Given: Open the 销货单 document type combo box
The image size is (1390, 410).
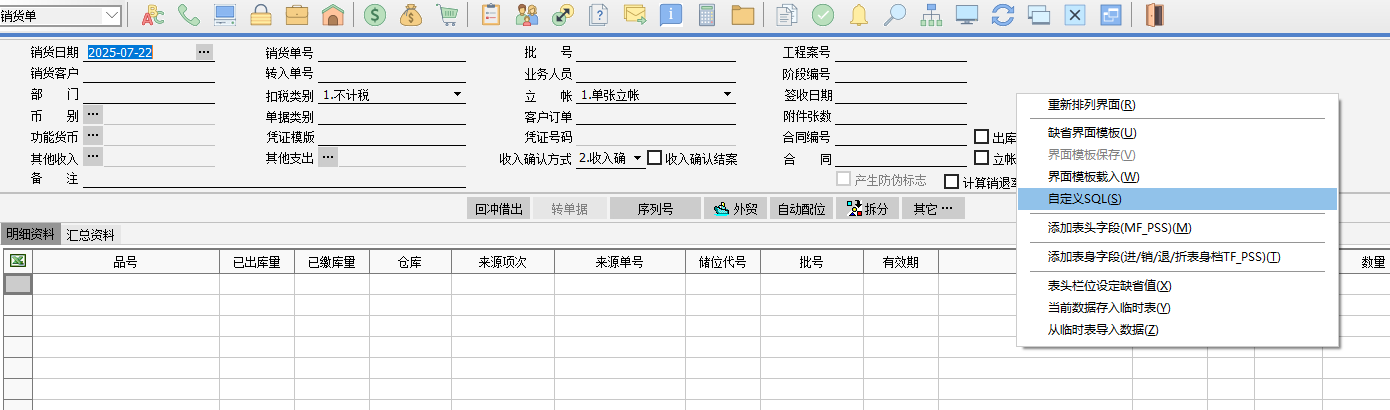Looking at the screenshot, I should 112,15.
